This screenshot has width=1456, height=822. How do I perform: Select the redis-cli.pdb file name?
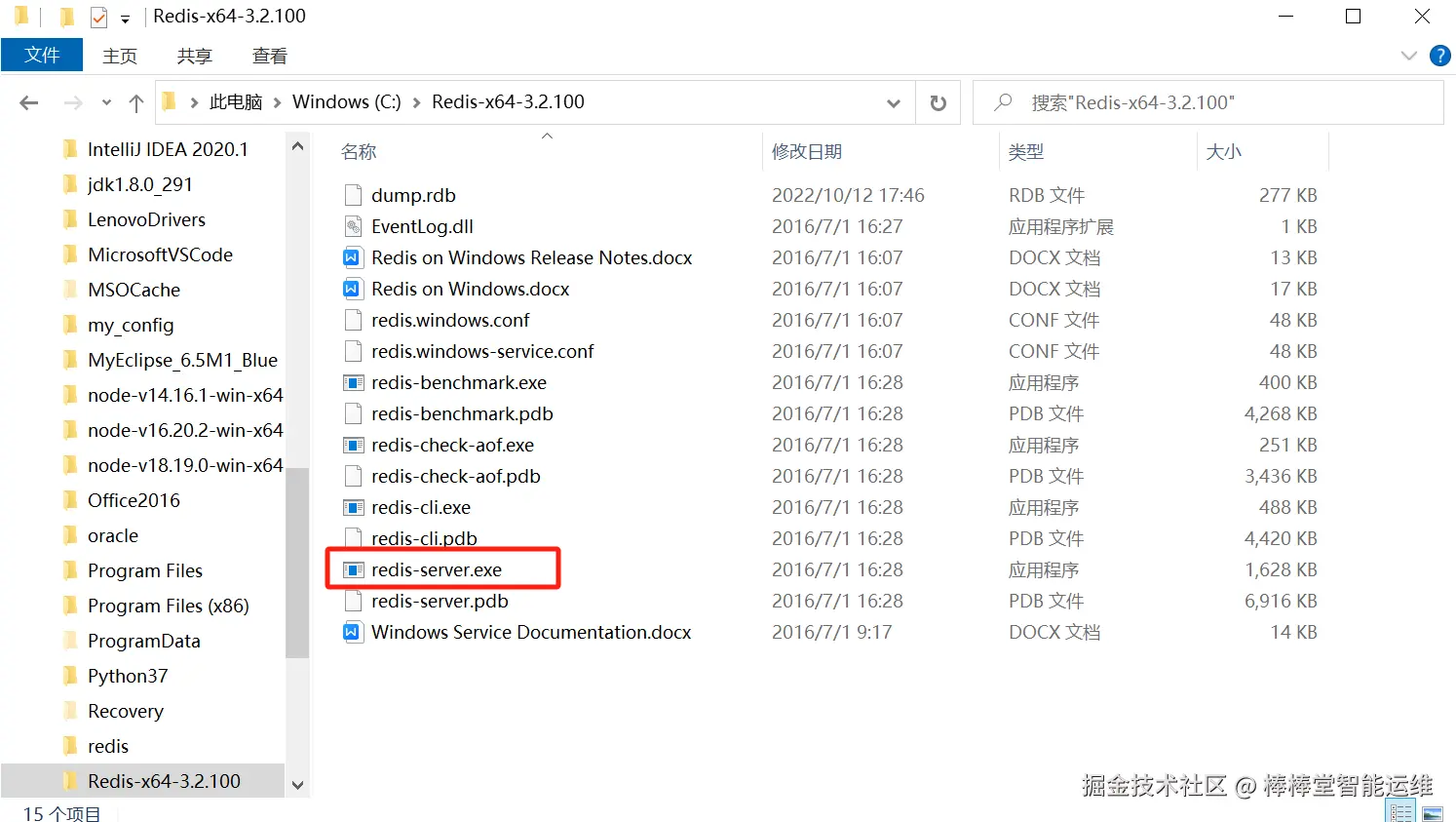point(424,538)
